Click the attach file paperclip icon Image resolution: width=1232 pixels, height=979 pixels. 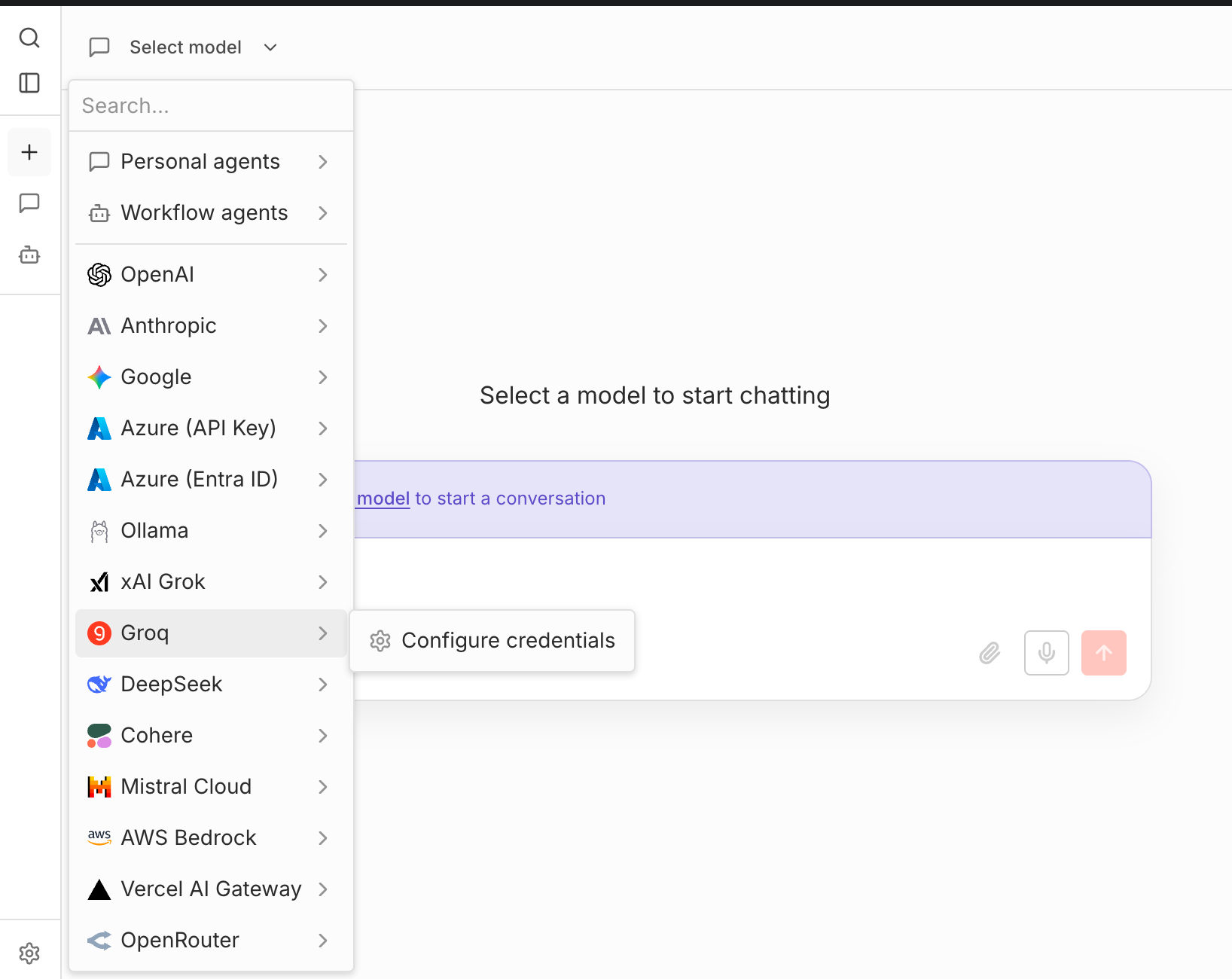(x=990, y=653)
